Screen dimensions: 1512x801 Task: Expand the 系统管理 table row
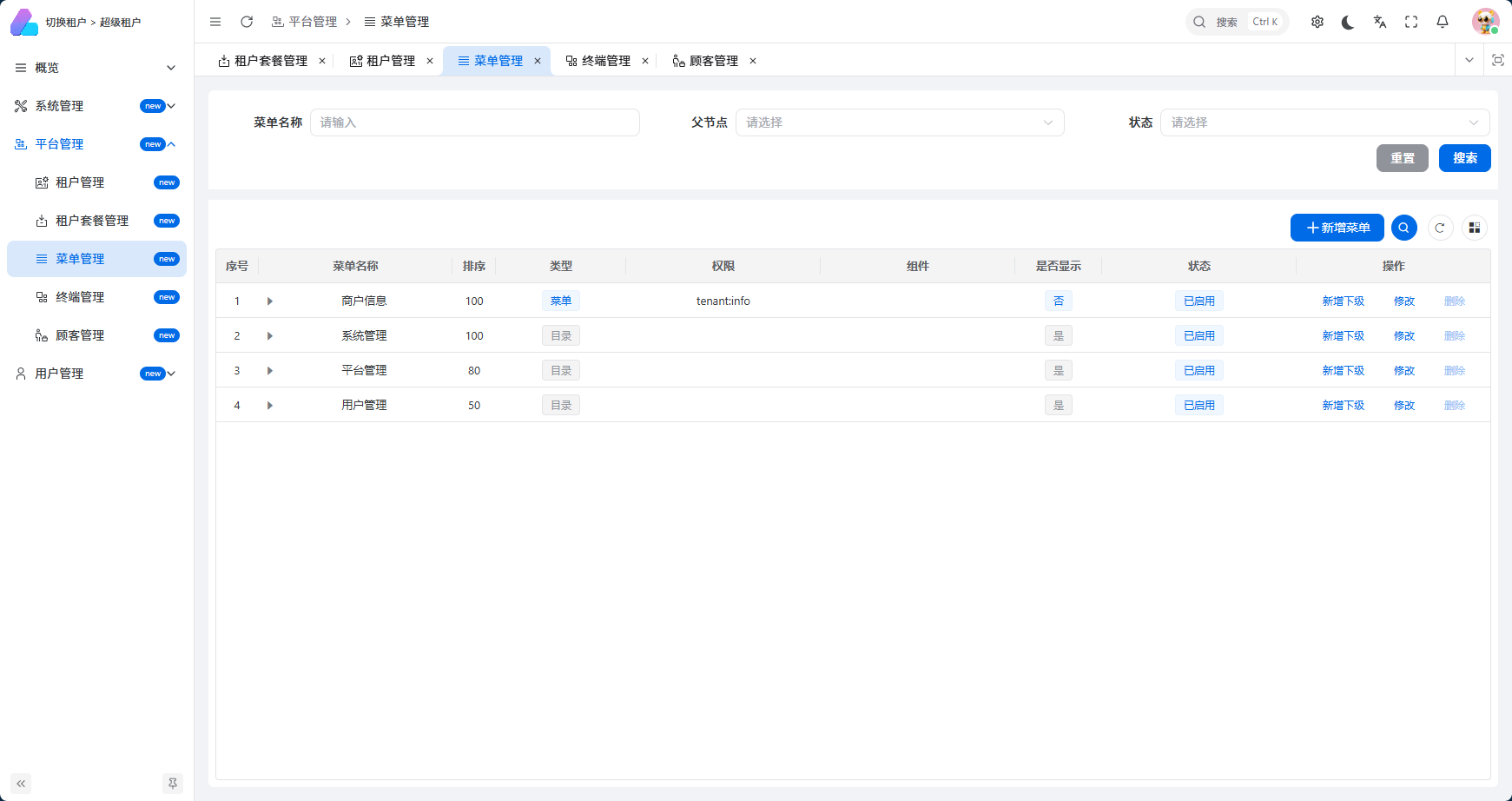click(x=270, y=336)
